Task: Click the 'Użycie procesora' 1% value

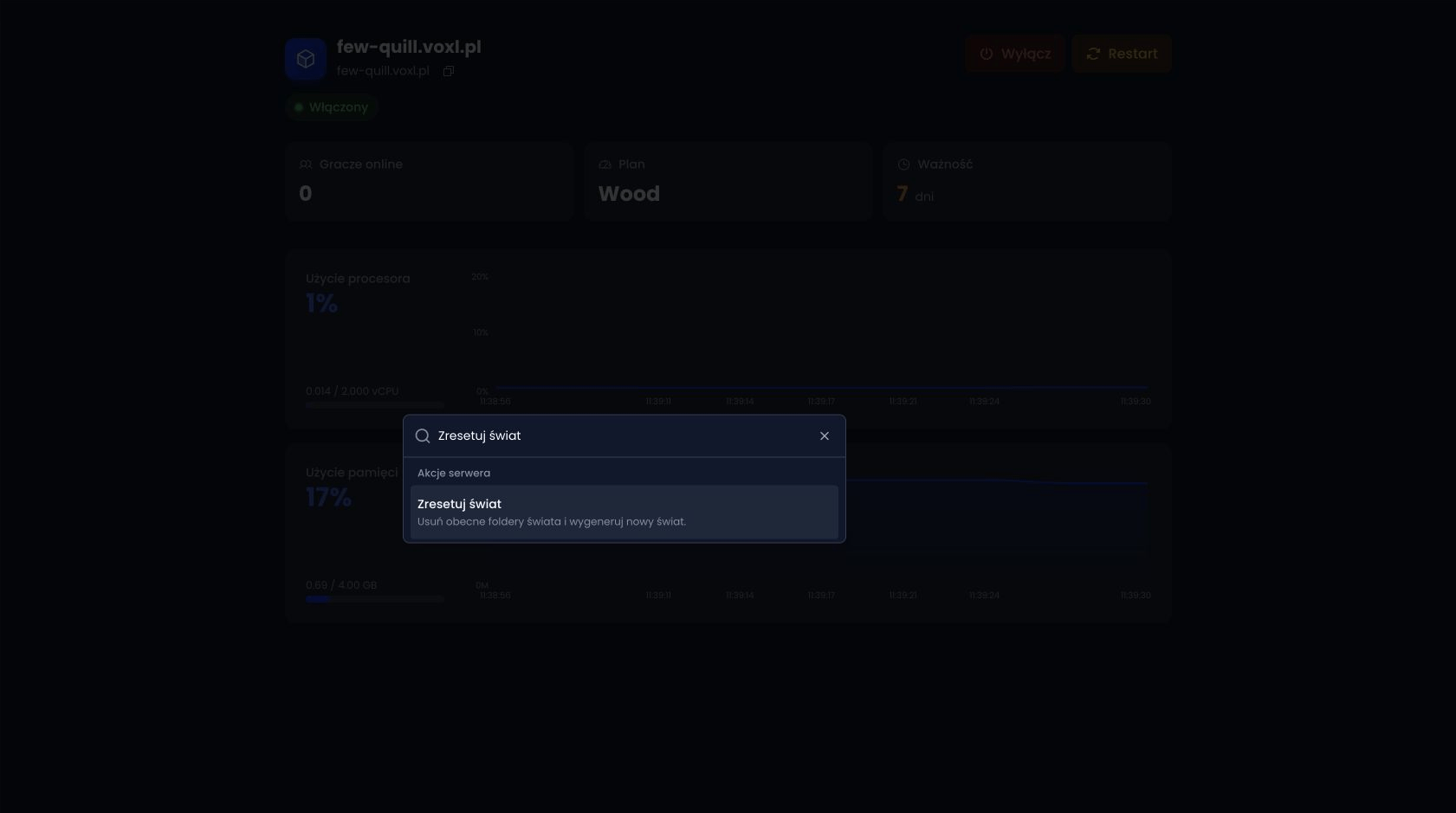Action: tap(321, 303)
